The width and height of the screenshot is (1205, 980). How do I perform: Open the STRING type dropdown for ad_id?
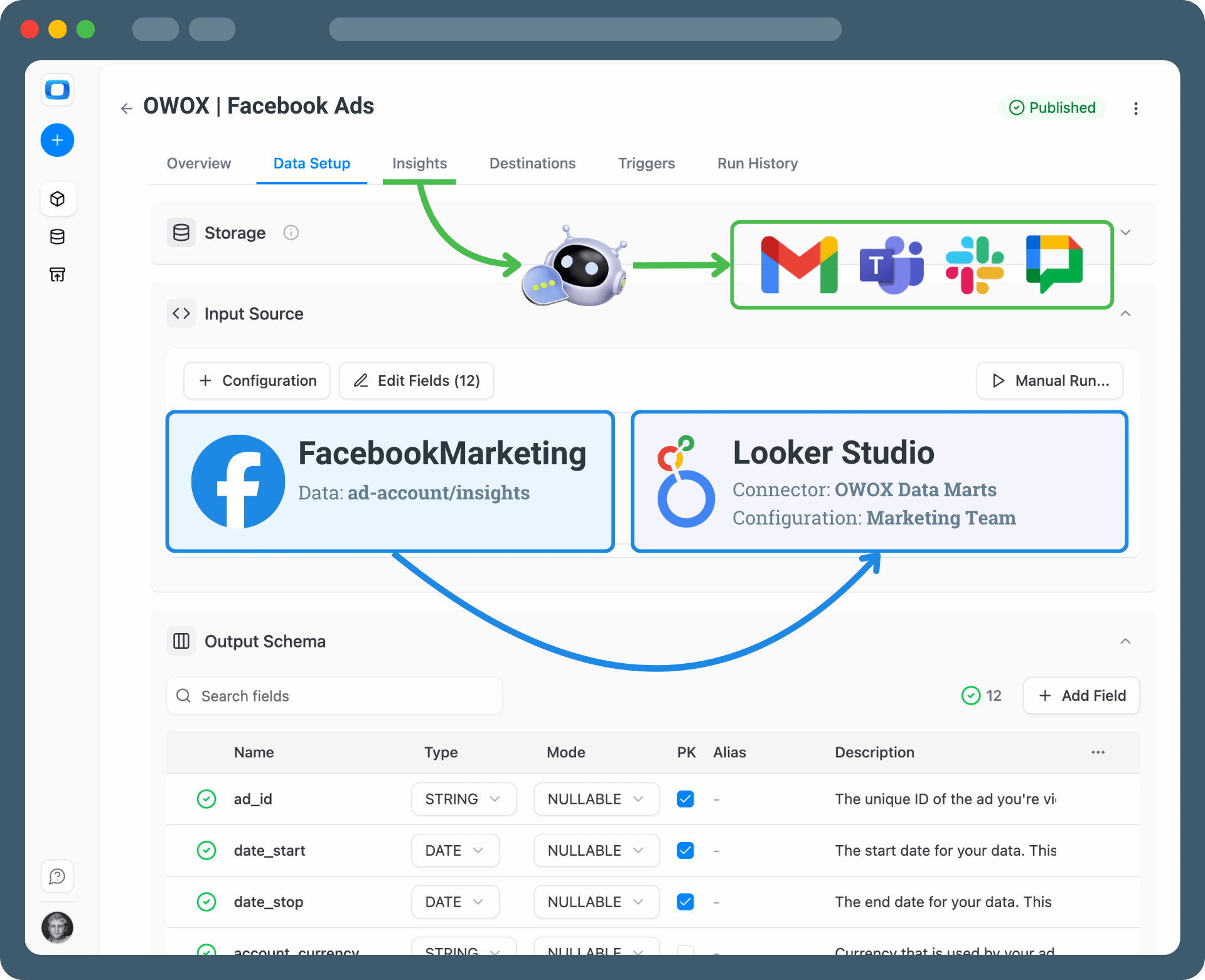464,799
